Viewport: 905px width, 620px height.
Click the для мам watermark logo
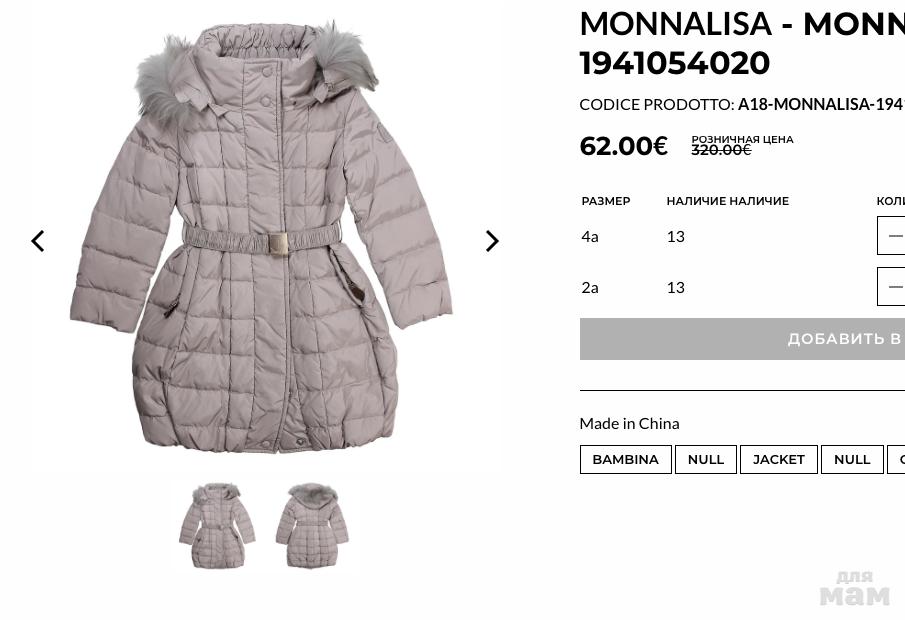tap(854, 588)
